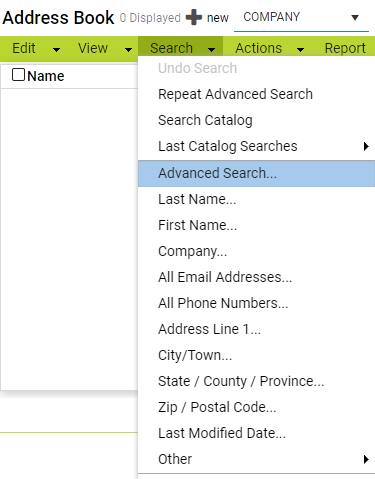This screenshot has height=479, width=375.
Task: Select Advanced Search... menu entry
Action: coord(256,173)
